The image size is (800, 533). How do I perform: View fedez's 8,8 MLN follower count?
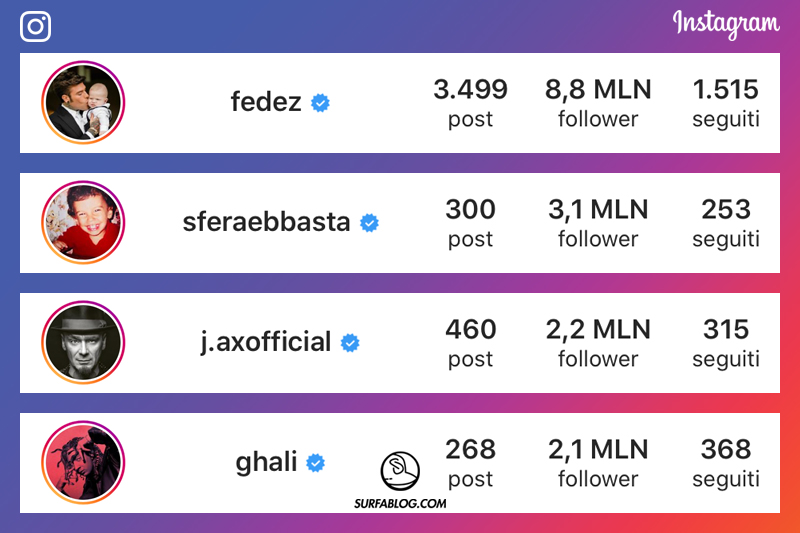pyautogui.click(x=598, y=102)
